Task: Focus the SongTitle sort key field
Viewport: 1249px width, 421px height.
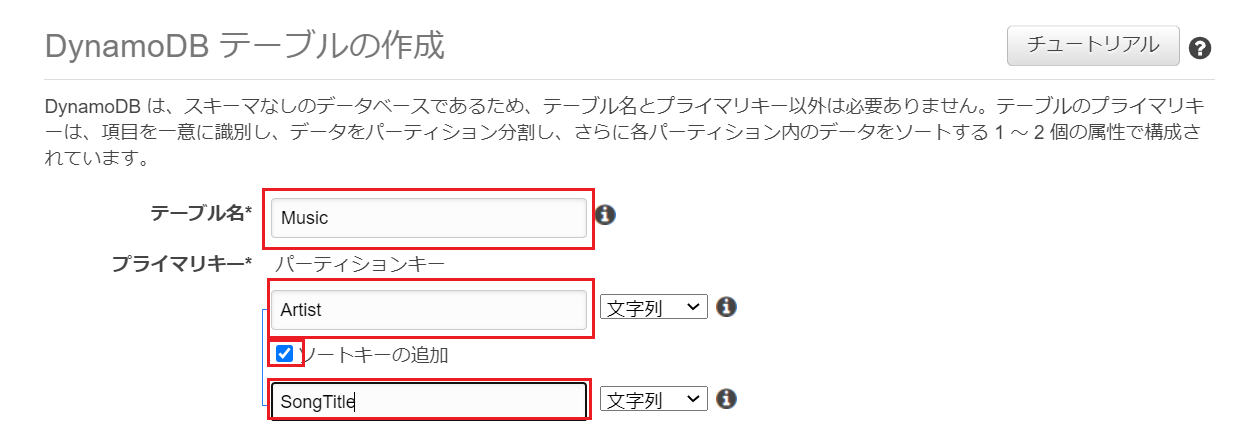Action: click(x=429, y=402)
